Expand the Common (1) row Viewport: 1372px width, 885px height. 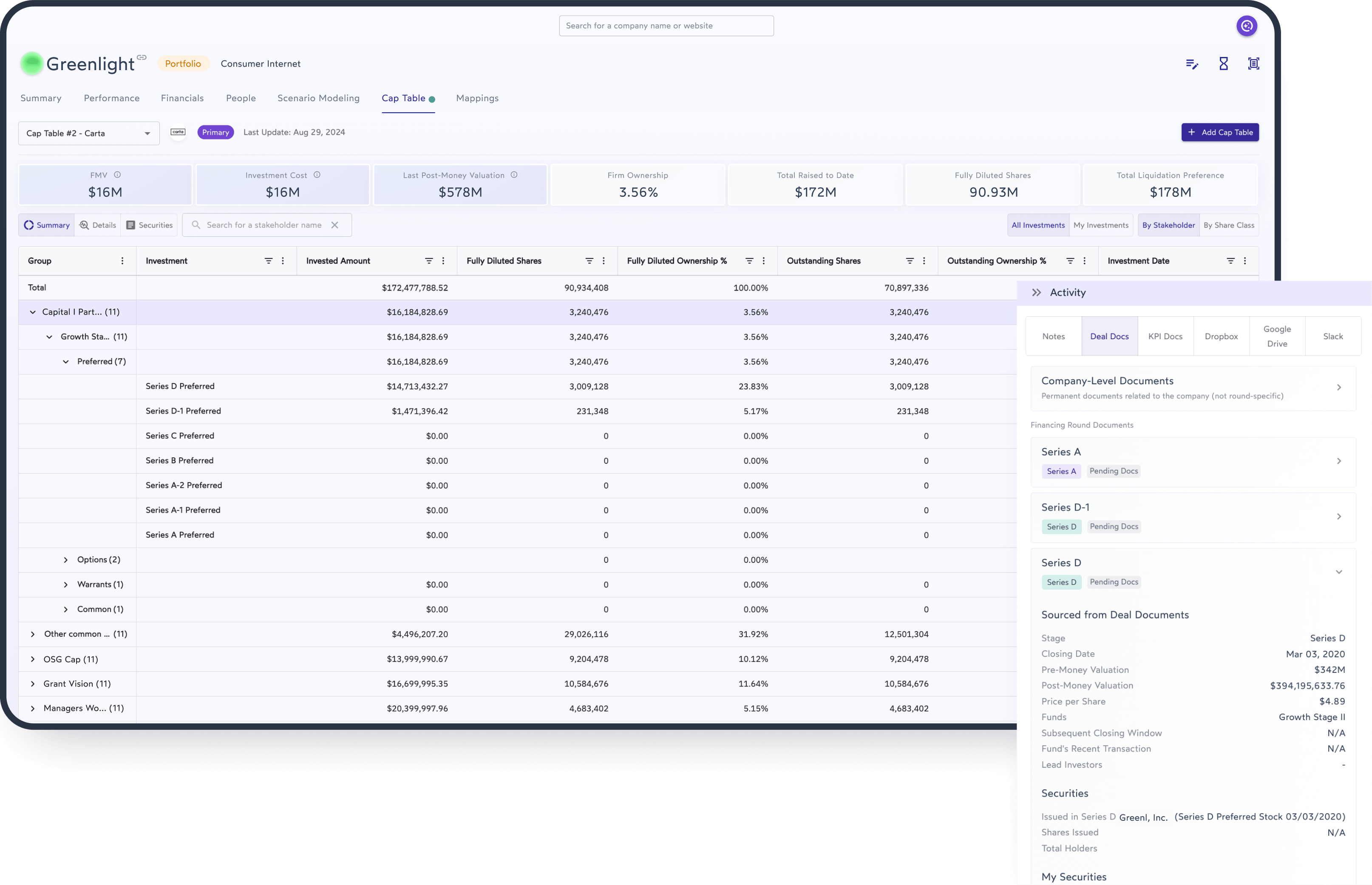[65, 609]
